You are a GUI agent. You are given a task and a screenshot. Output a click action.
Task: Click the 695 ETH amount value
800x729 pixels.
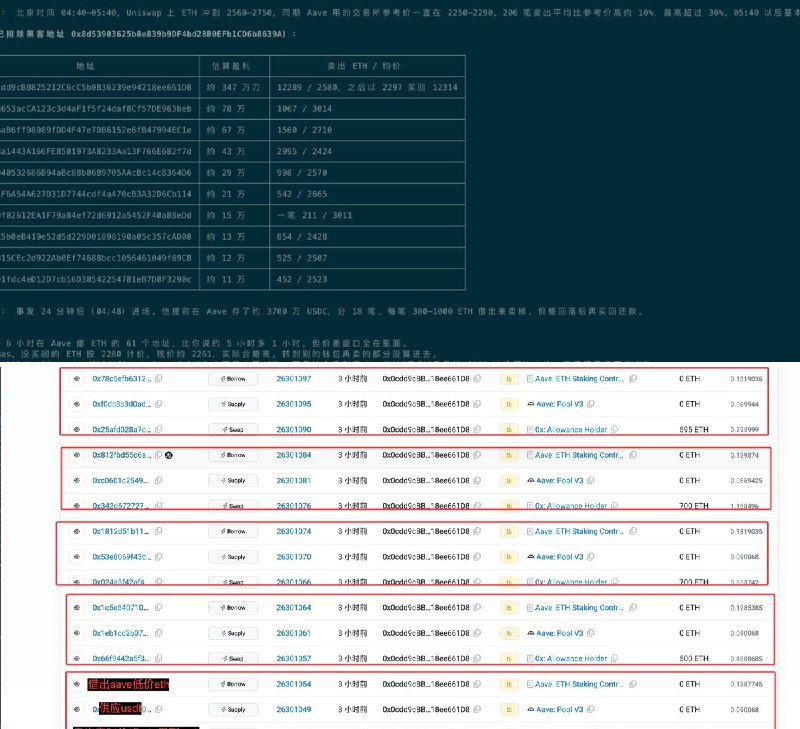click(693, 430)
